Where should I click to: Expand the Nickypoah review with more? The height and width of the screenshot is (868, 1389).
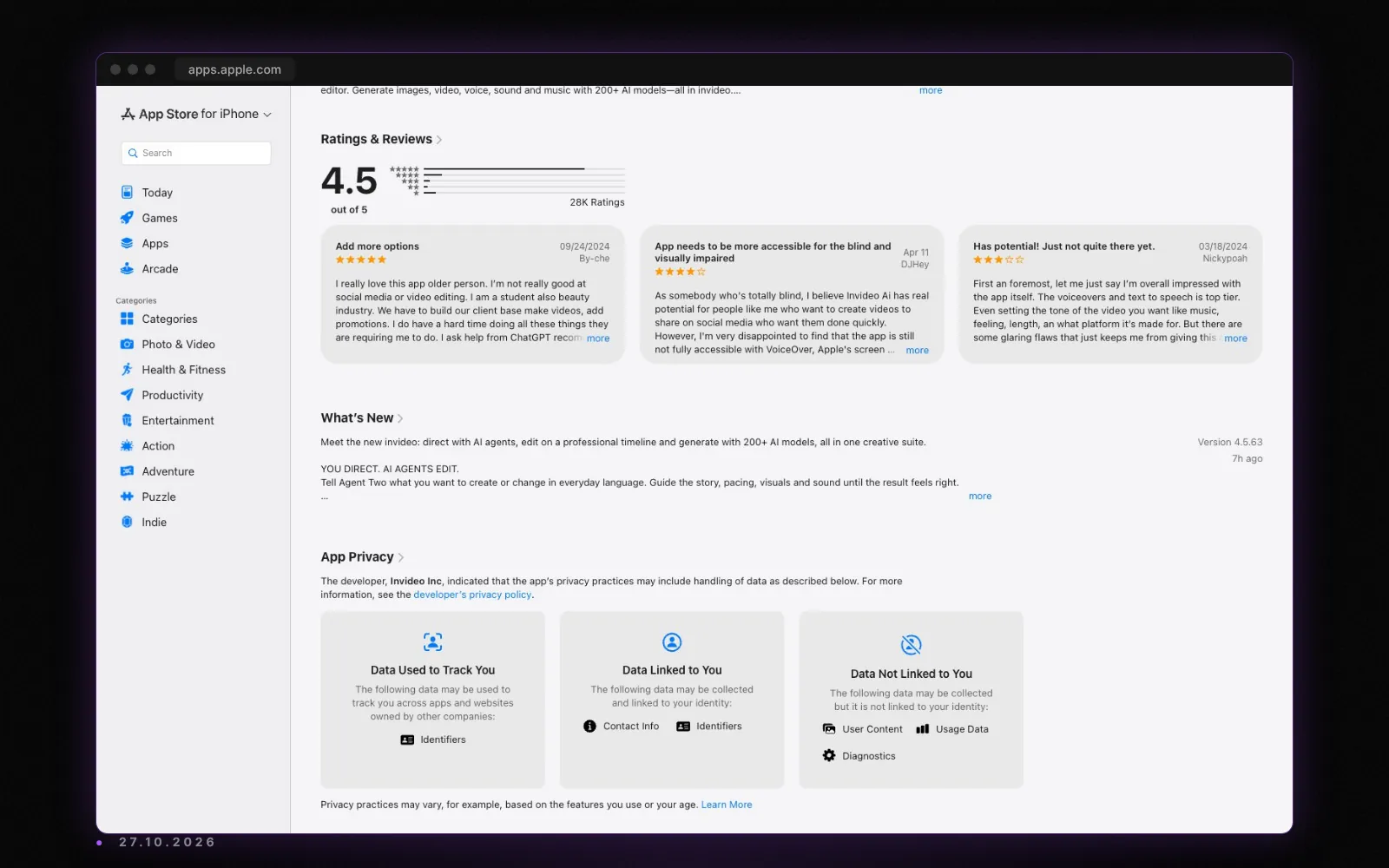point(1235,339)
